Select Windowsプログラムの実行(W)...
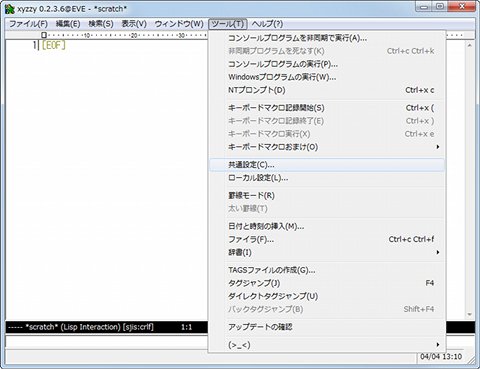Viewport: 480px width, 369px height. 327,77
